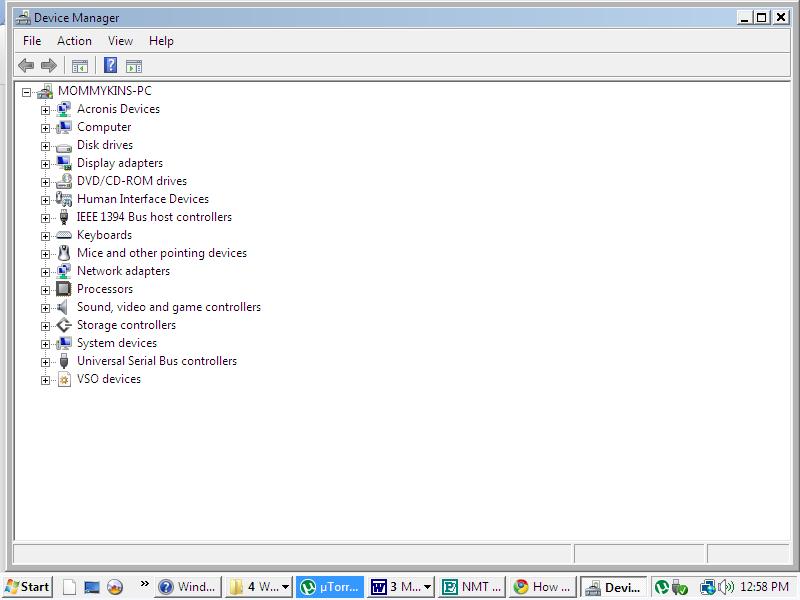Expand the System devices node
The width and height of the screenshot is (800, 600).
click(x=45, y=344)
